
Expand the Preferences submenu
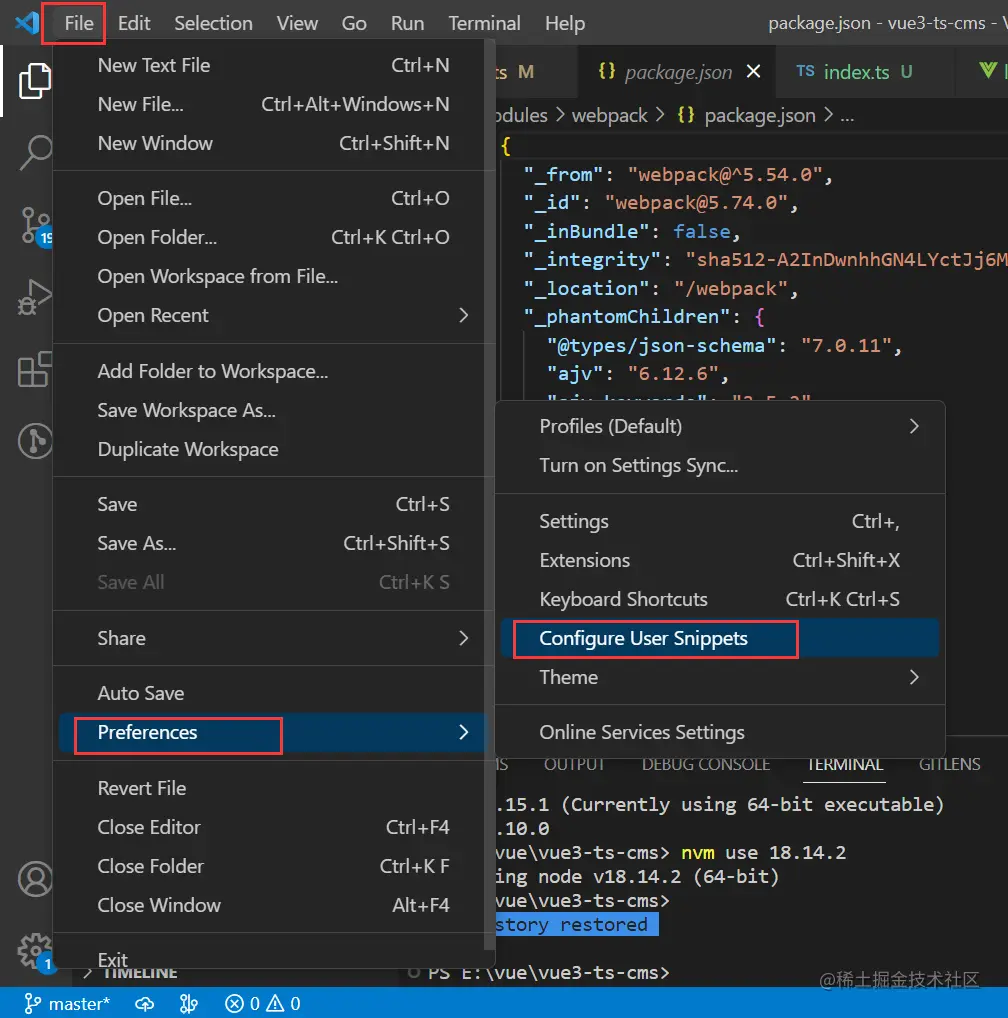[273, 732]
